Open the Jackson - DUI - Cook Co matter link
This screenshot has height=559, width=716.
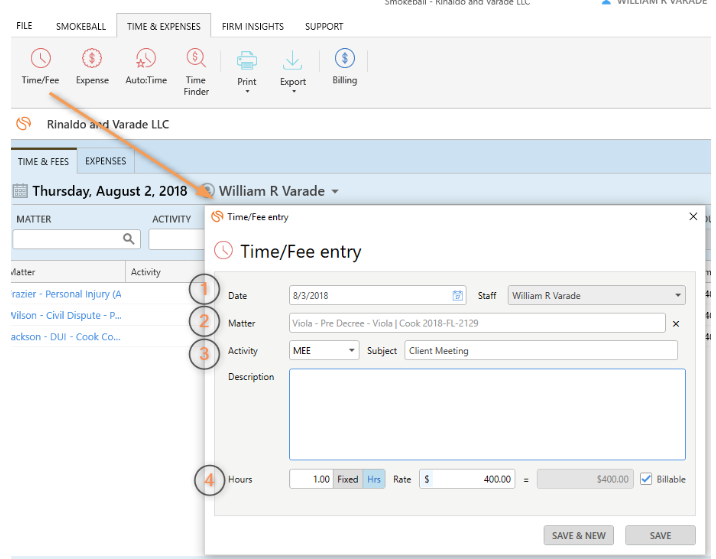pos(66,337)
